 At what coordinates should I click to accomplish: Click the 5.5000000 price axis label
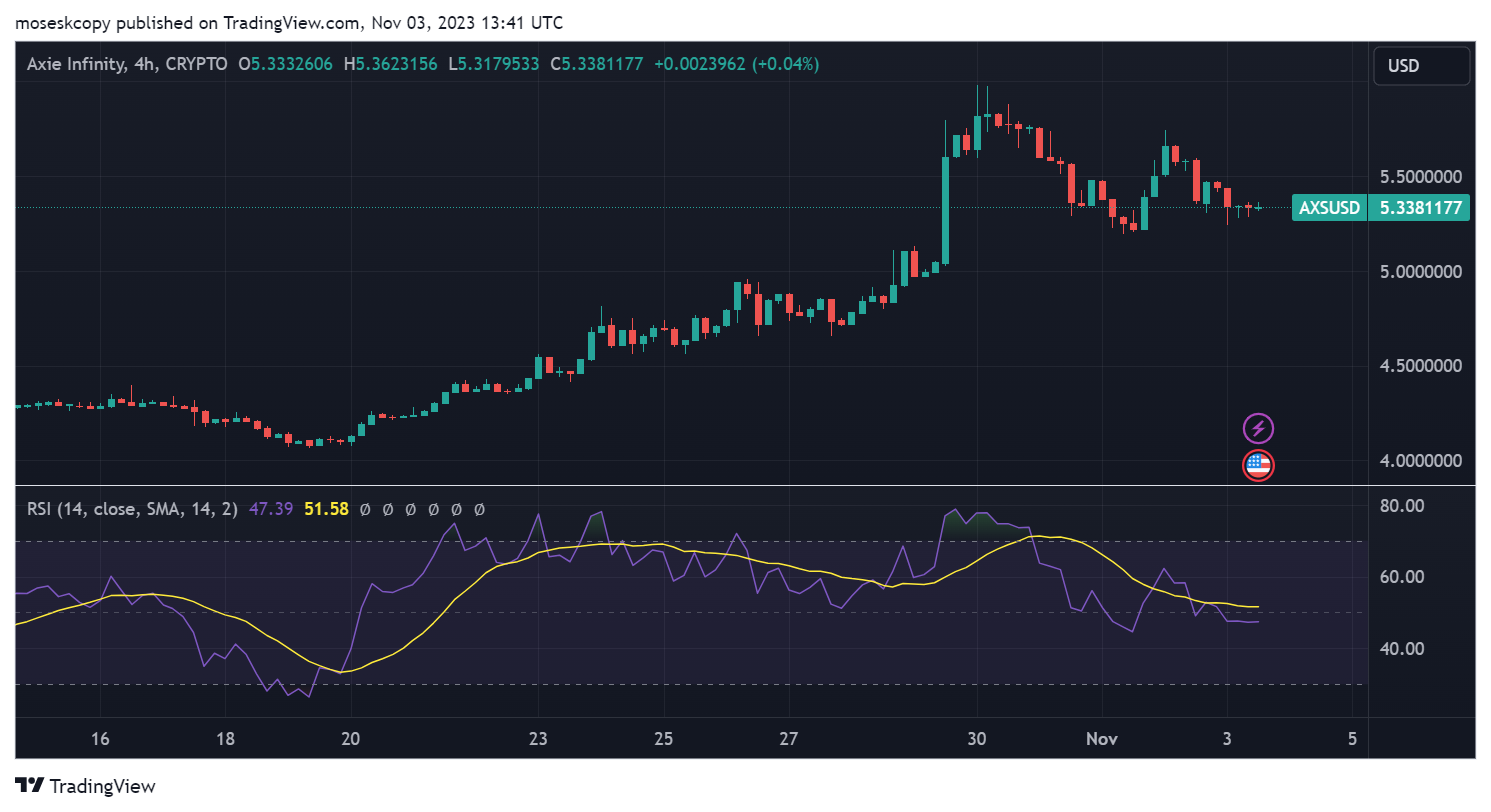click(1423, 177)
